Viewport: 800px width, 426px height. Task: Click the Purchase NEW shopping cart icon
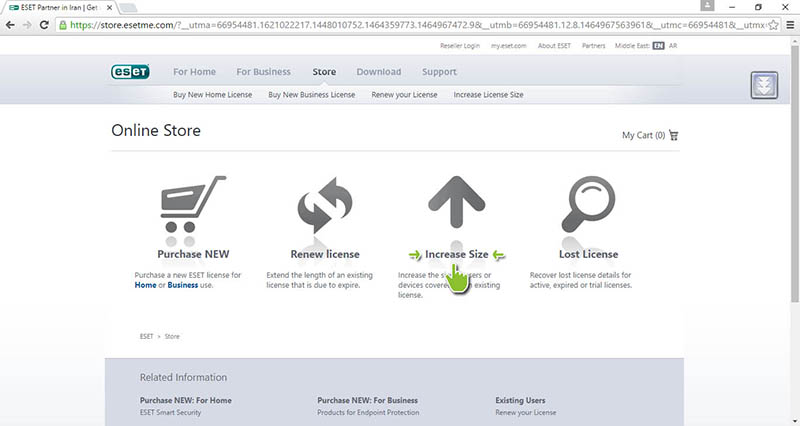pos(193,204)
